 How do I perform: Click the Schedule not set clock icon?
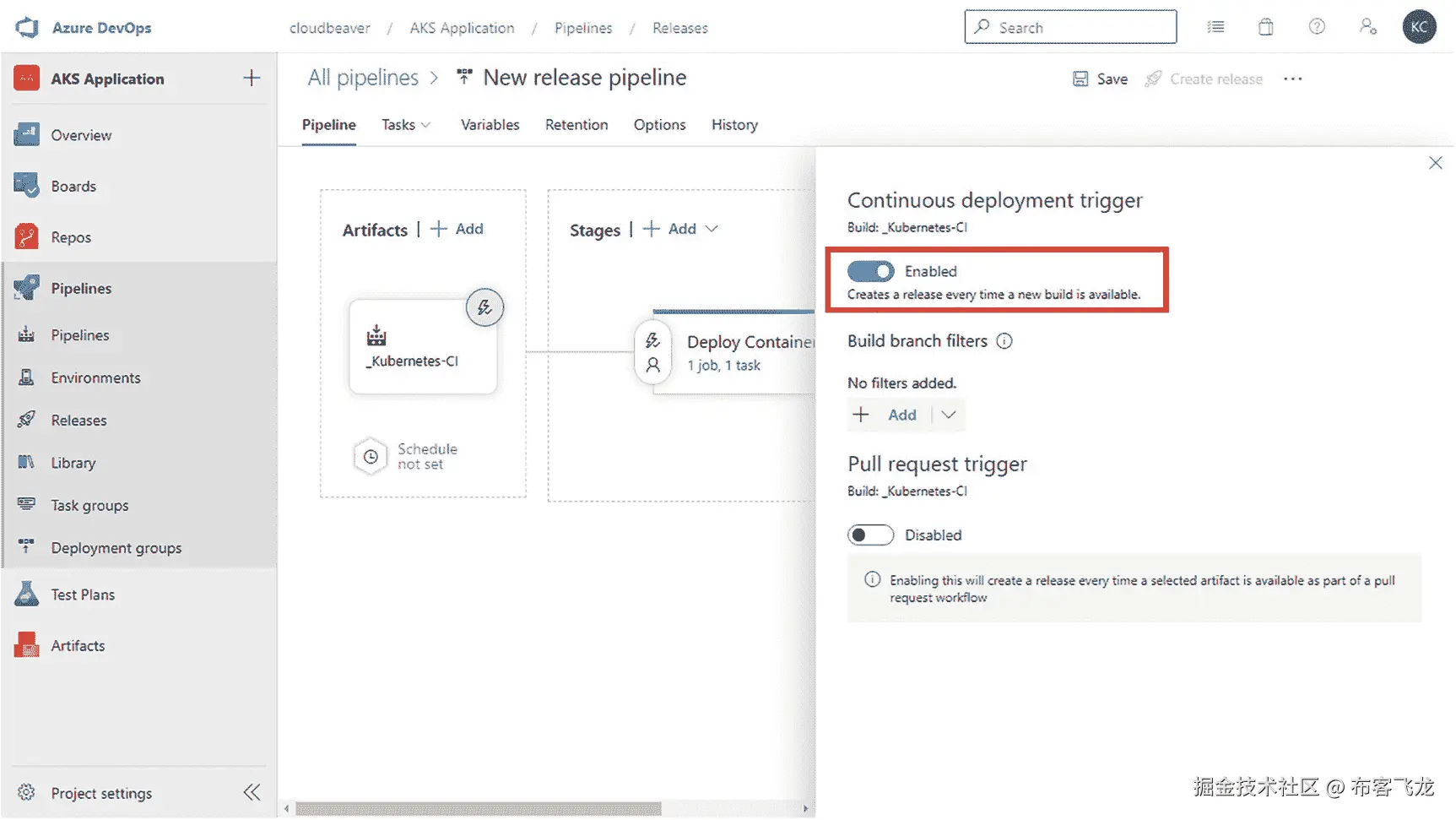[x=371, y=457]
